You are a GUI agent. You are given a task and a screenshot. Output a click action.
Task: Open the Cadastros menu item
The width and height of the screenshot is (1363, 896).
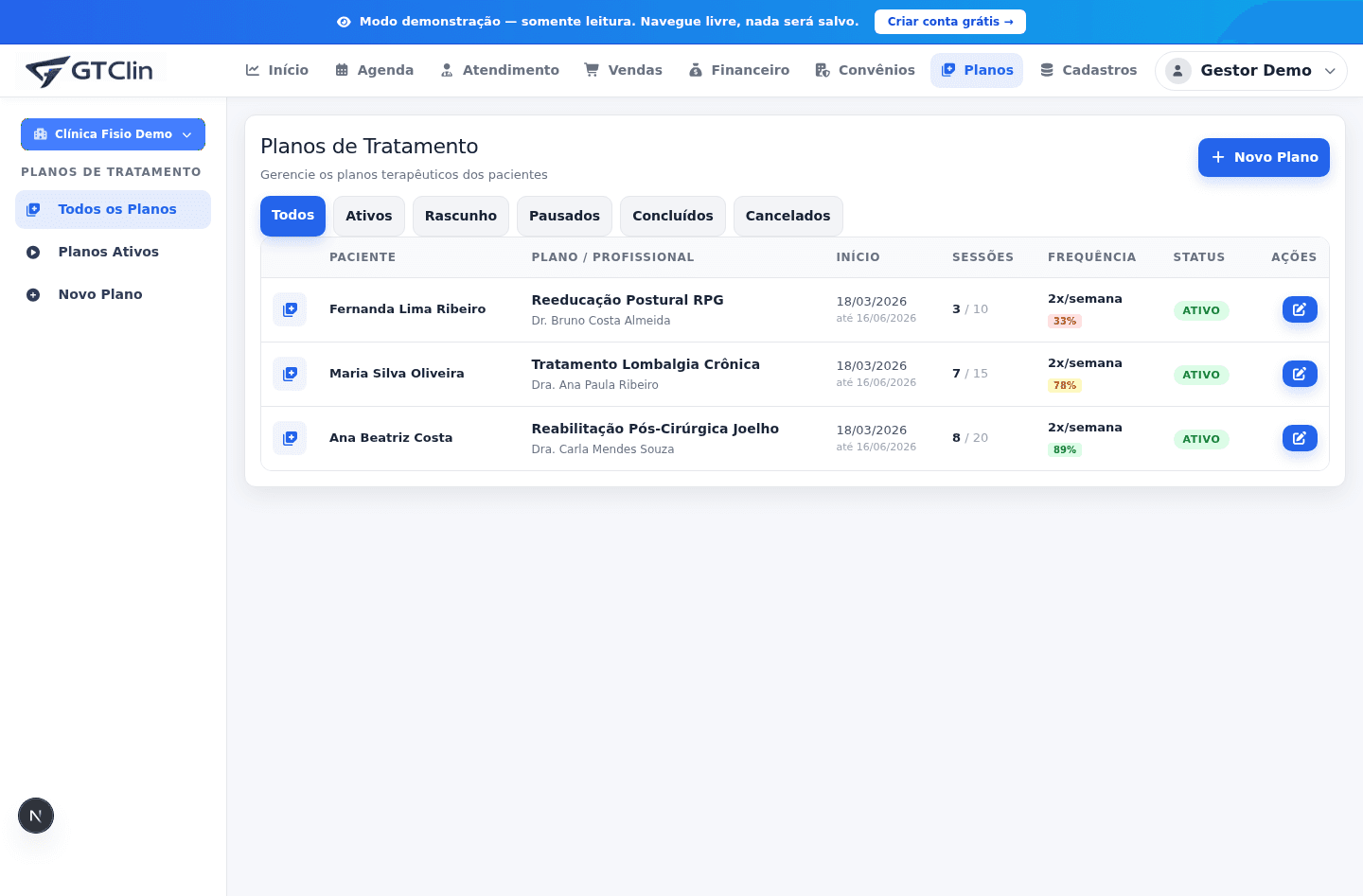coord(1089,70)
